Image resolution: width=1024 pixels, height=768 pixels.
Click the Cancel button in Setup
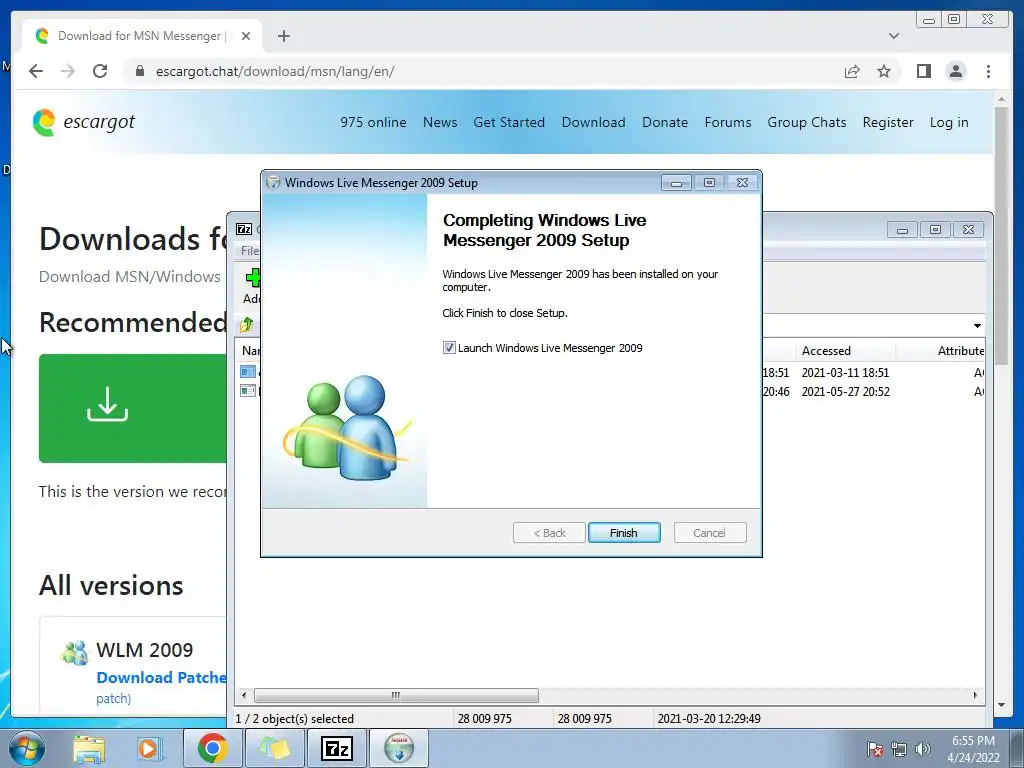point(709,533)
